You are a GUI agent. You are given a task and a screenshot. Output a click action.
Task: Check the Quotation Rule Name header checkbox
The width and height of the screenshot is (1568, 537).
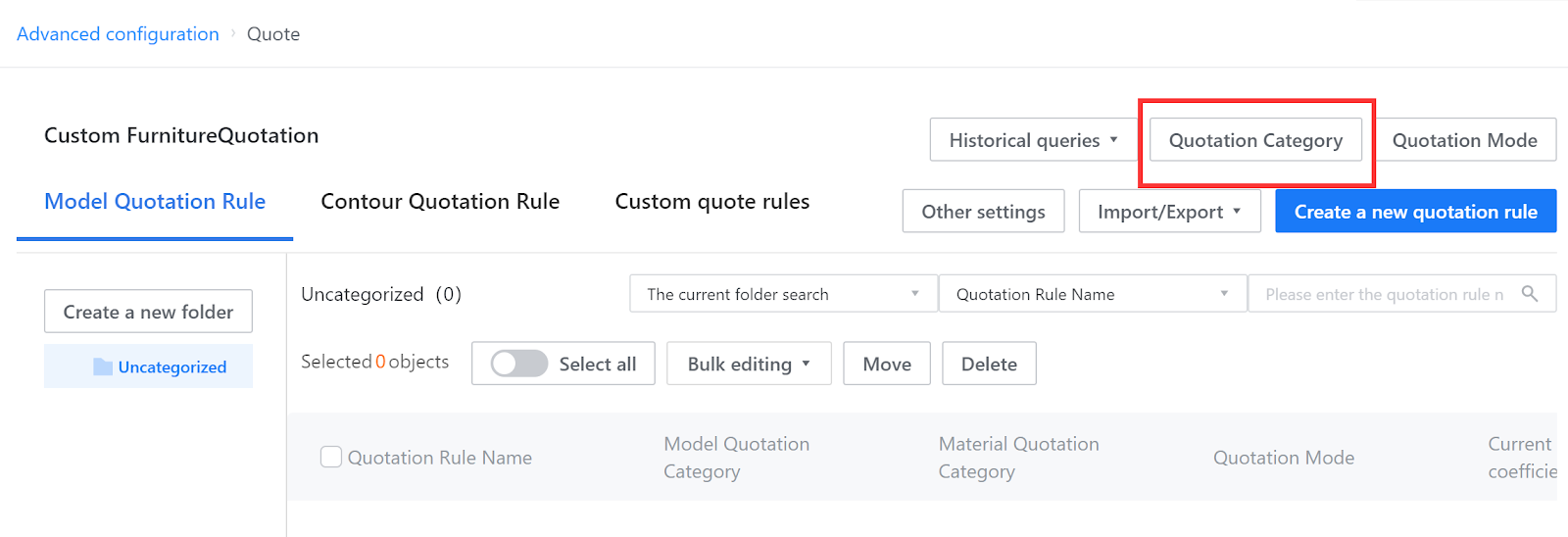(x=331, y=457)
